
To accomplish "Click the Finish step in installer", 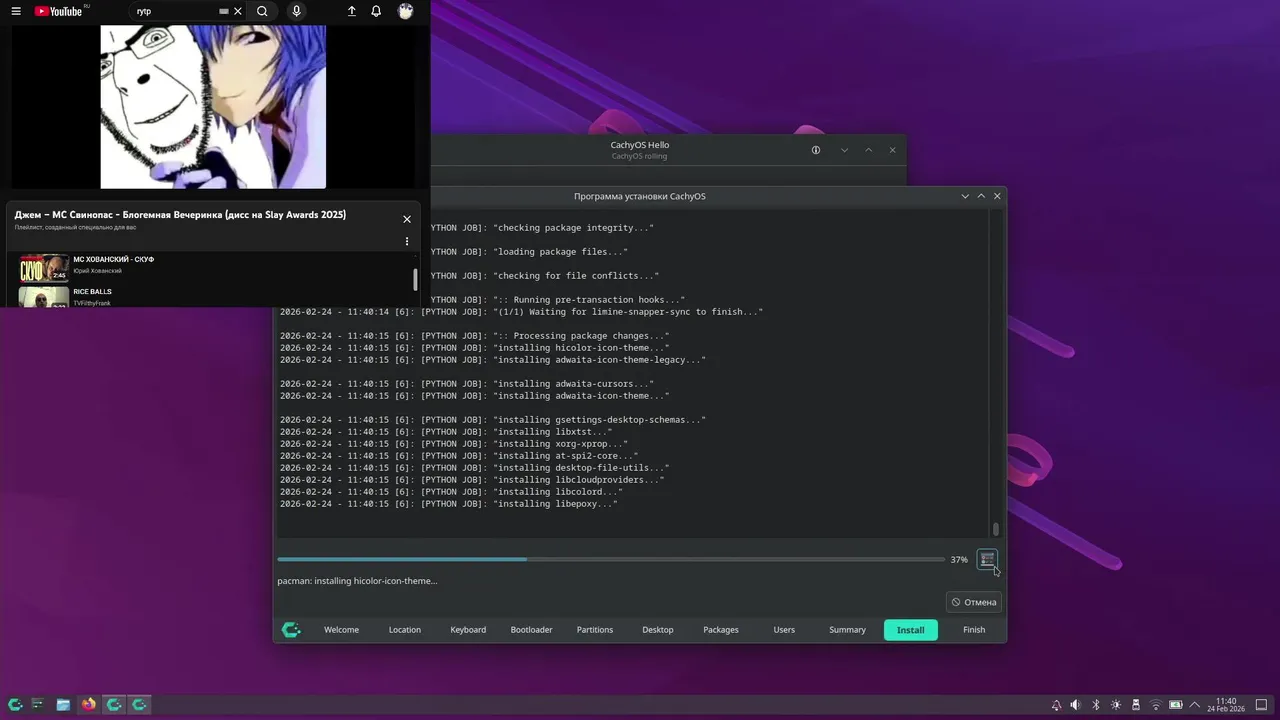I will 974,630.
